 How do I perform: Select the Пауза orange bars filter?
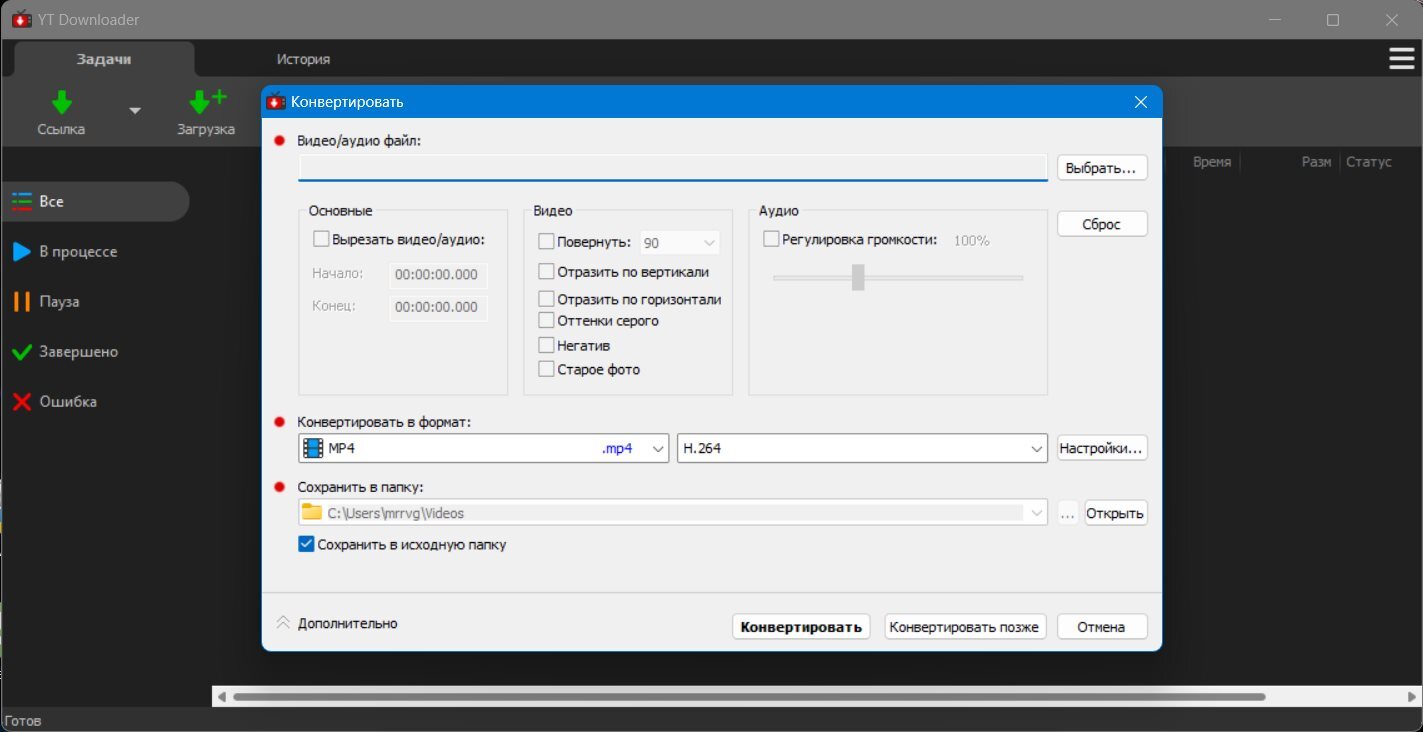click(x=22, y=302)
